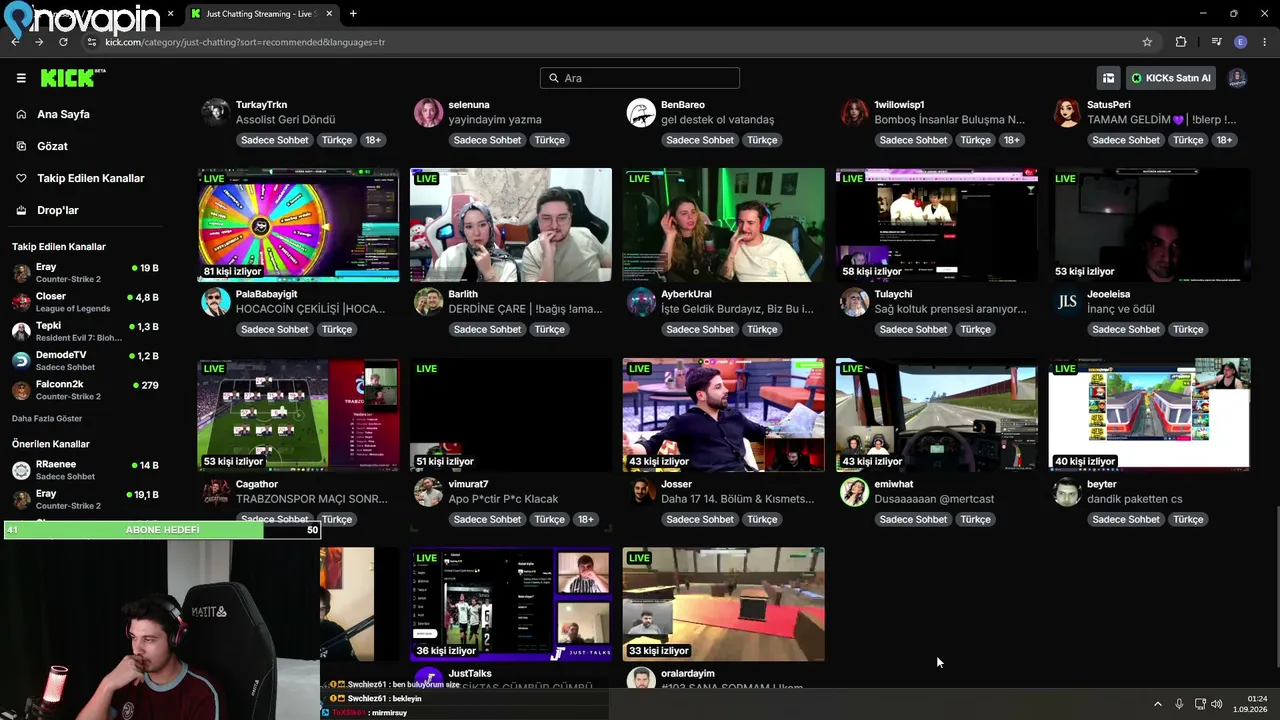
Task: Open stream title 'Assolist Geri Döndü'
Action: pos(285,120)
